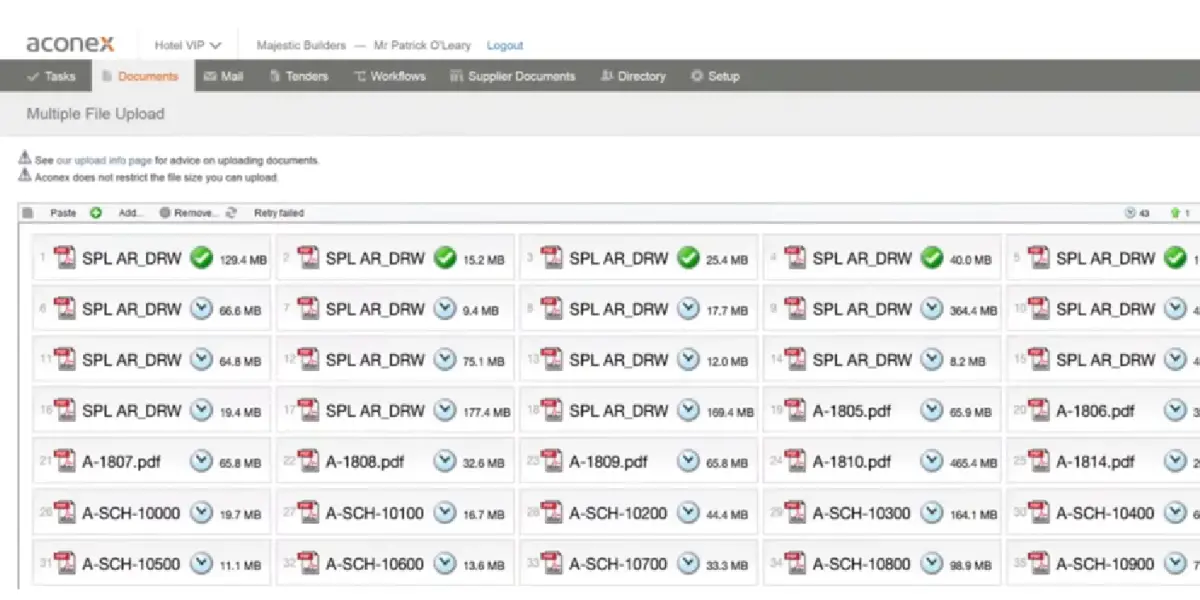This screenshot has width=1200, height=600.
Task: Click the green uploaded count icon in toolbar
Action: (x=1174, y=213)
